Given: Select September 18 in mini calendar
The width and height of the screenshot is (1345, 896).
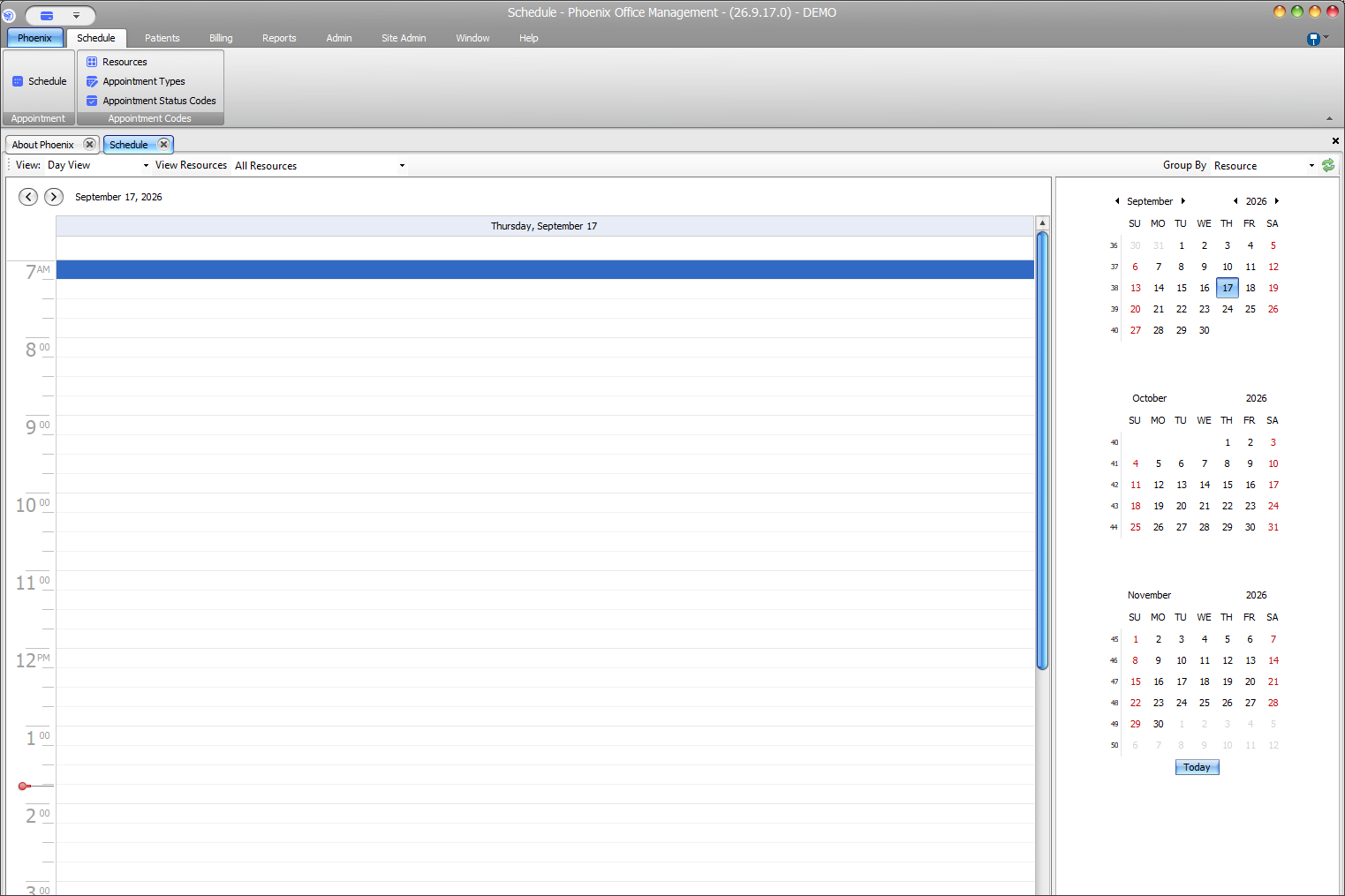Looking at the screenshot, I should click(1251, 288).
